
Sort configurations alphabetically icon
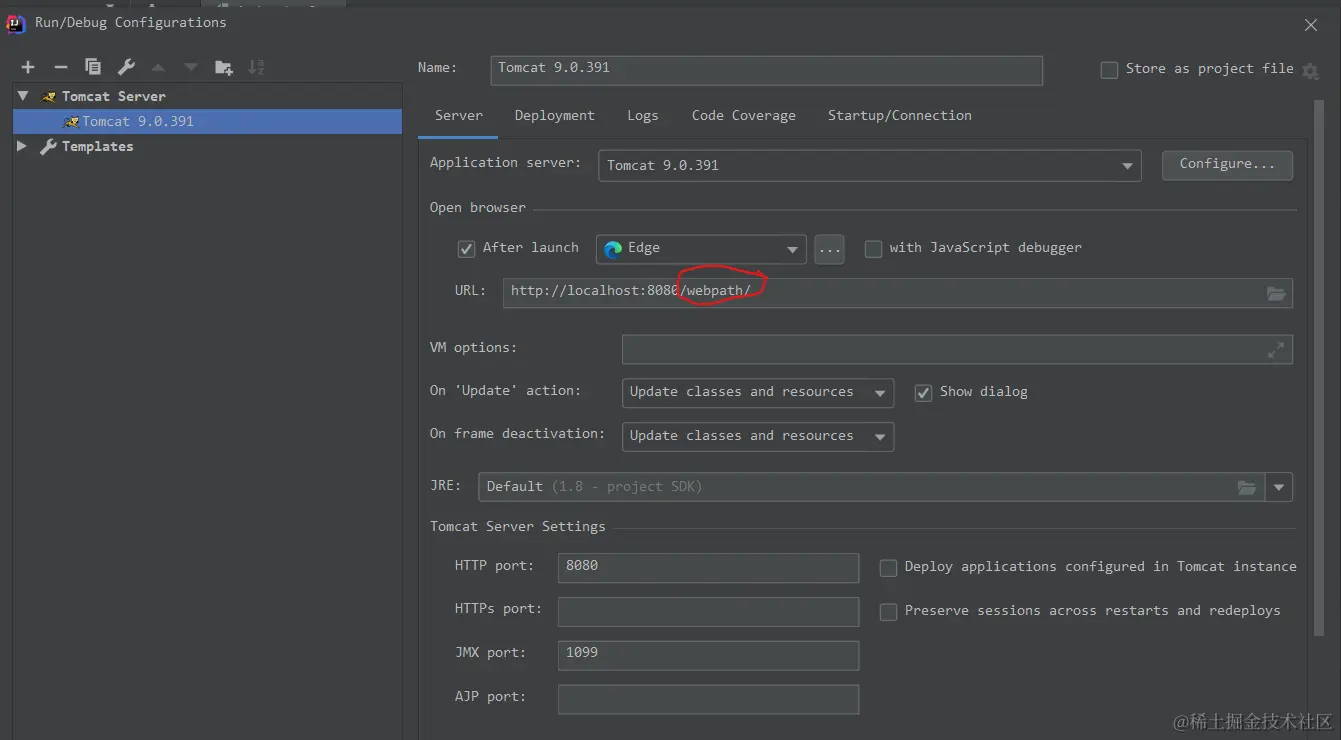pyautogui.click(x=257, y=67)
